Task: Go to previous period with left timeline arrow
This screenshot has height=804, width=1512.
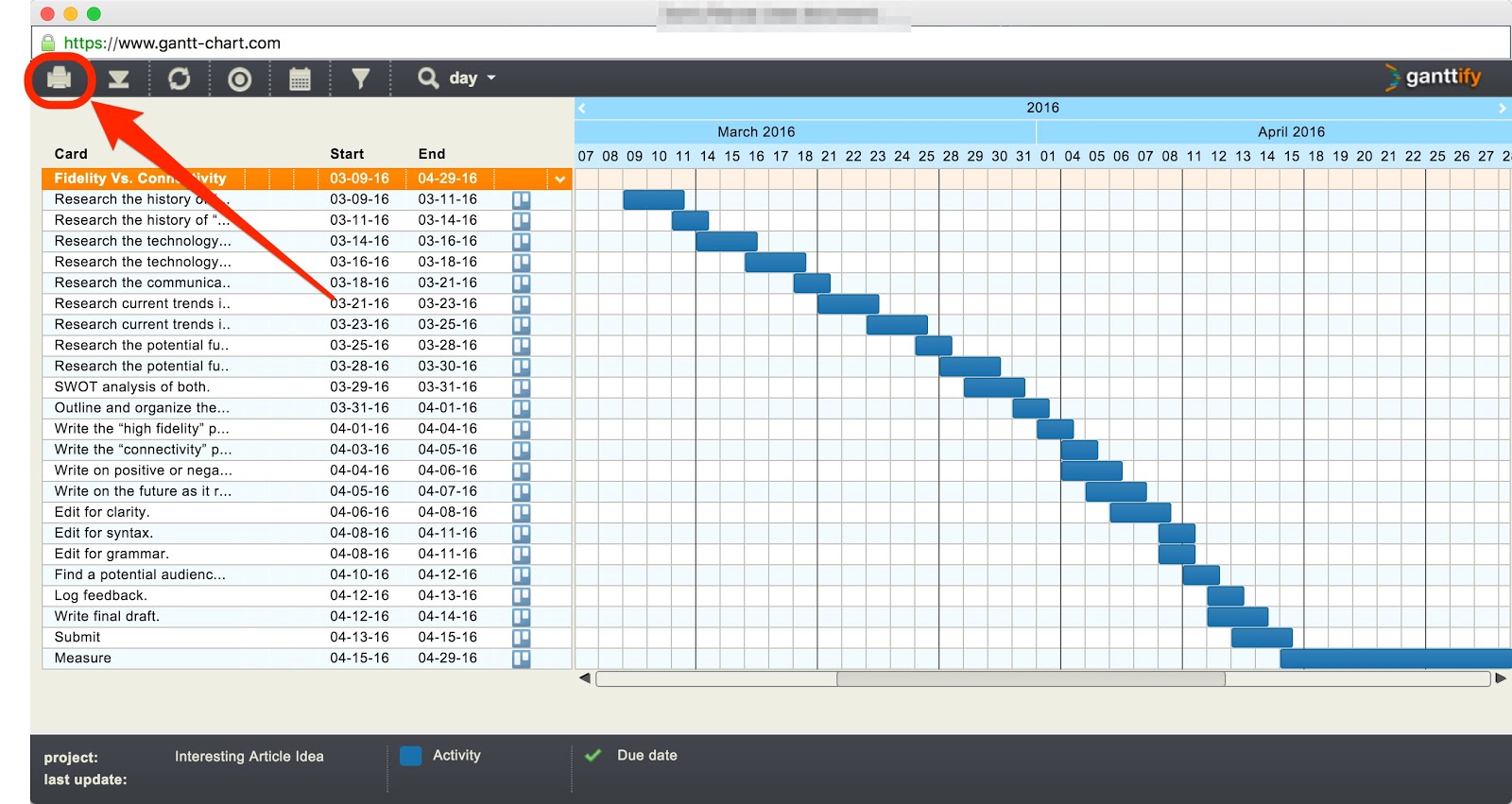Action: [582, 108]
